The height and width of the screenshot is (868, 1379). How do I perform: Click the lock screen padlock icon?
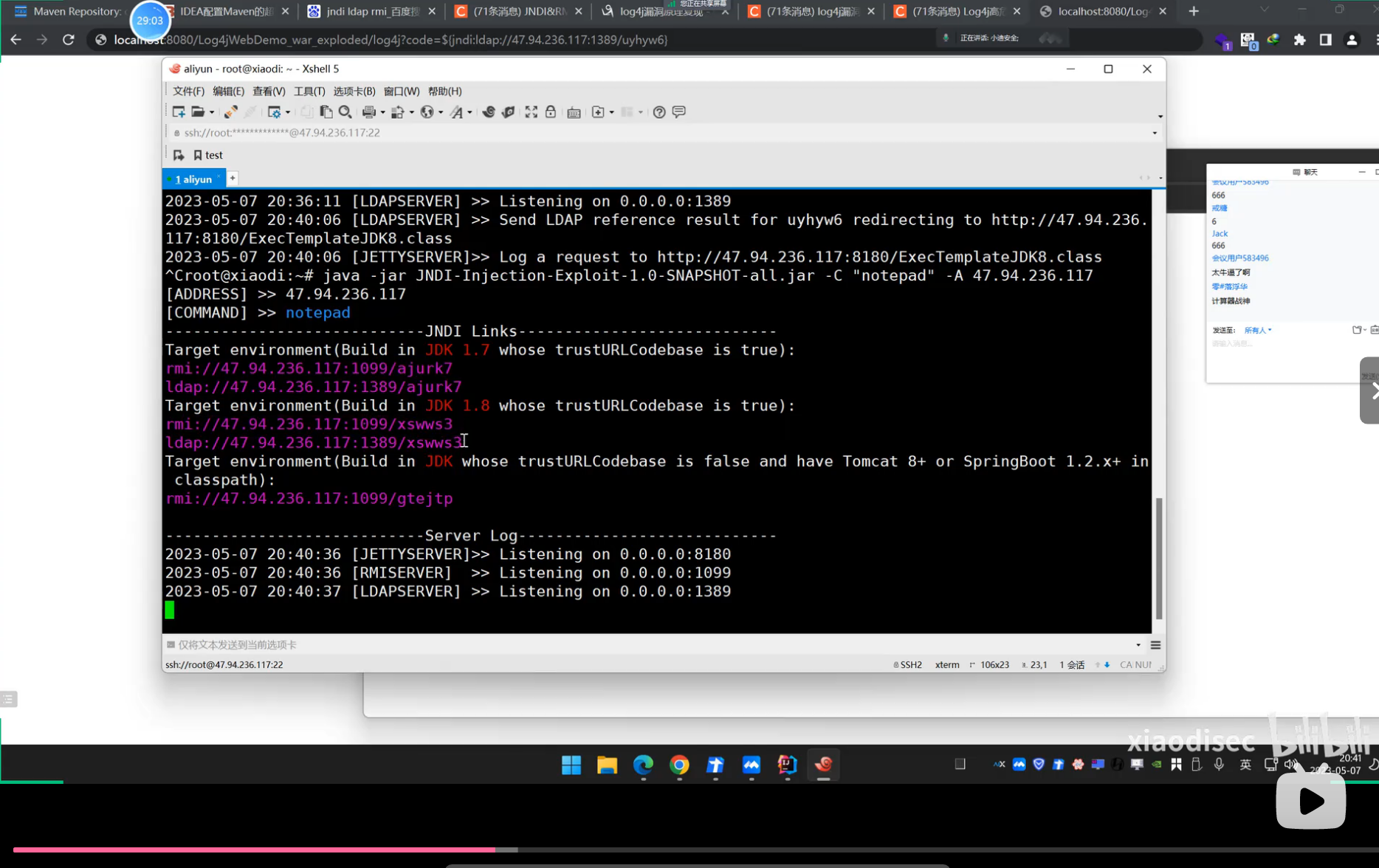(551, 111)
